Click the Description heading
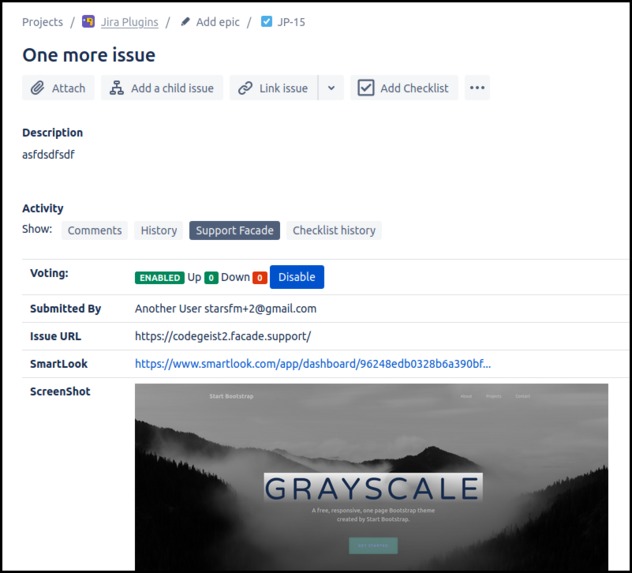The height and width of the screenshot is (573, 632). (52, 133)
